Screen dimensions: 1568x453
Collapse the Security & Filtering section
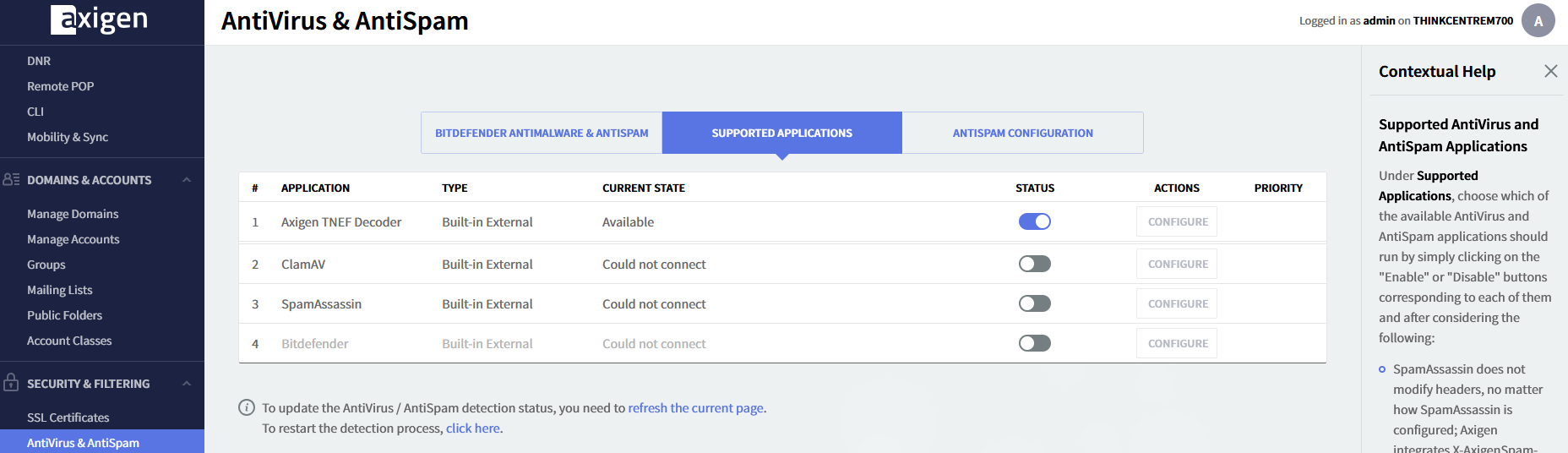tap(187, 384)
